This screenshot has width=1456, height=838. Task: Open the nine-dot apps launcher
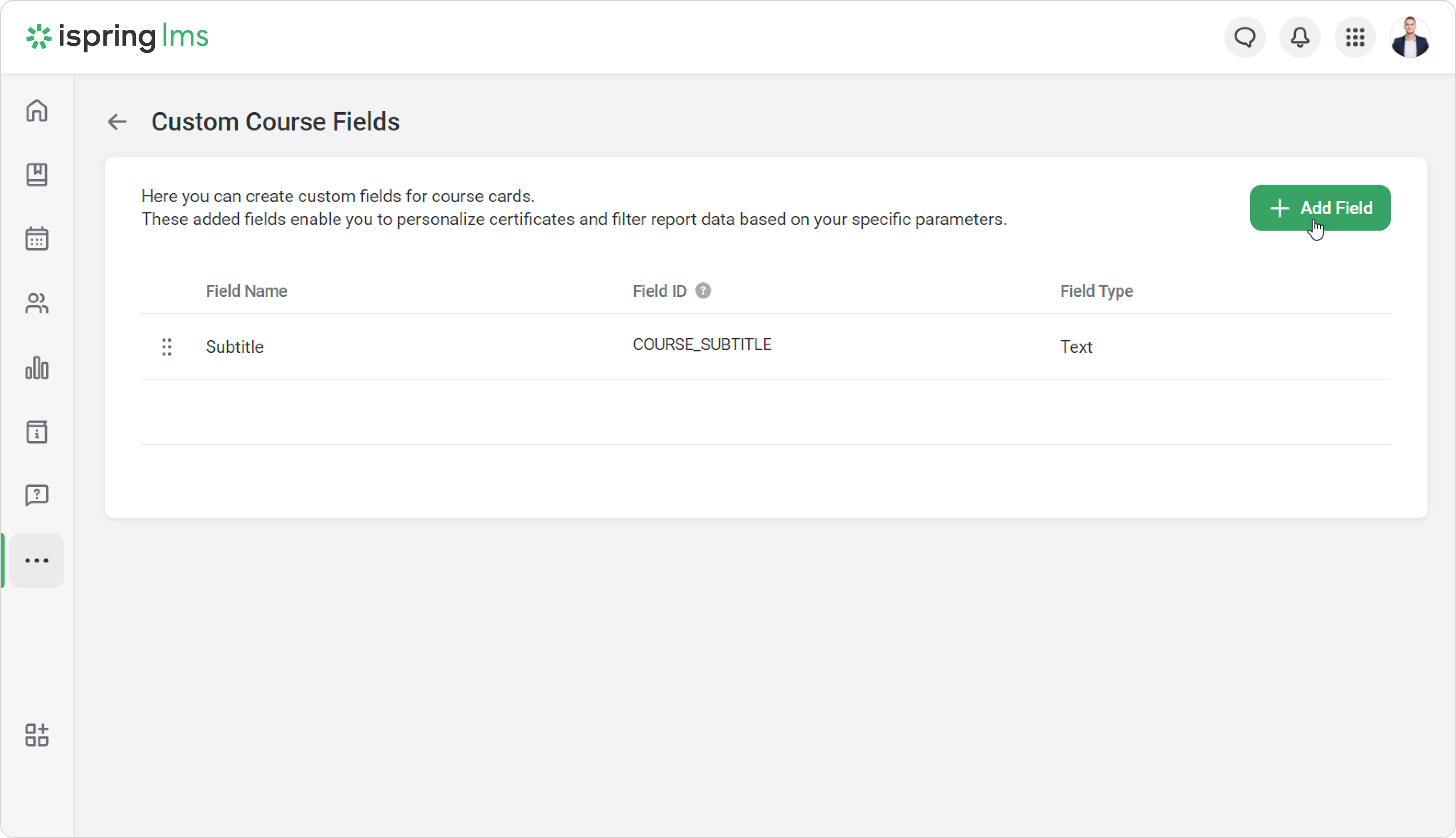point(1355,37)
